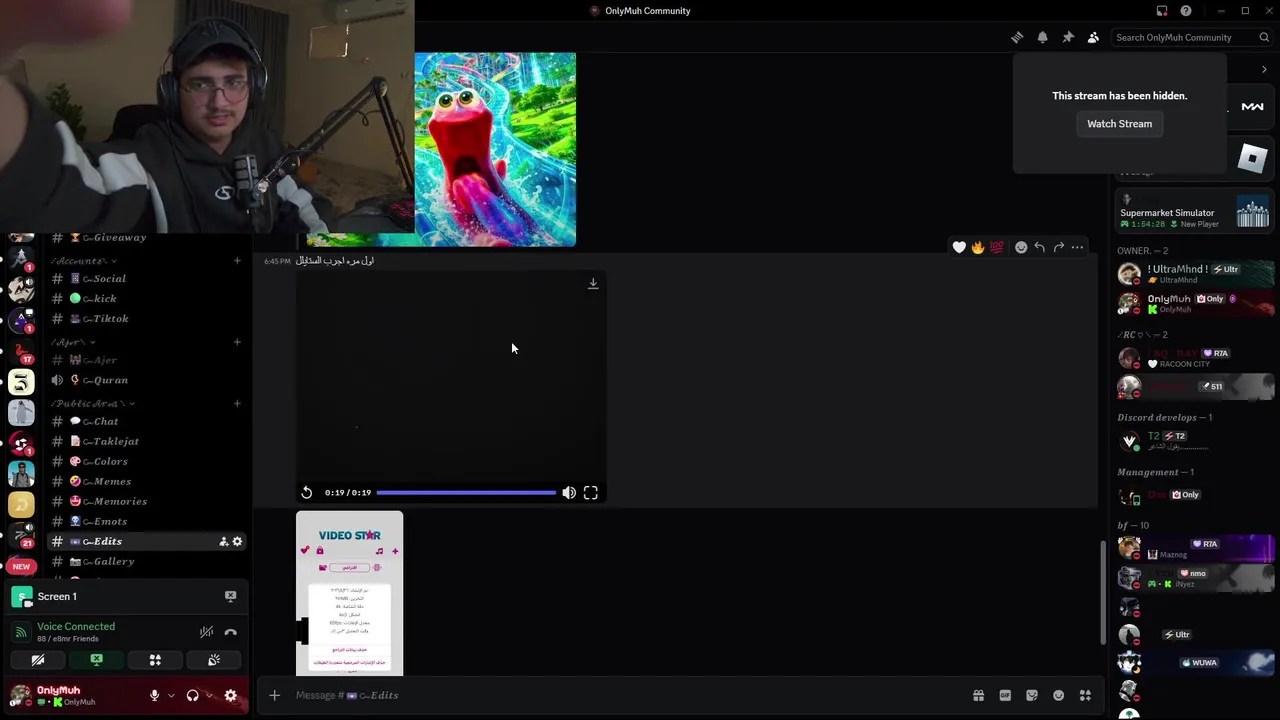The height and width of the screenshot is (720, 1280).
Task: React with the 100 emoji
Action: point(997,247)
